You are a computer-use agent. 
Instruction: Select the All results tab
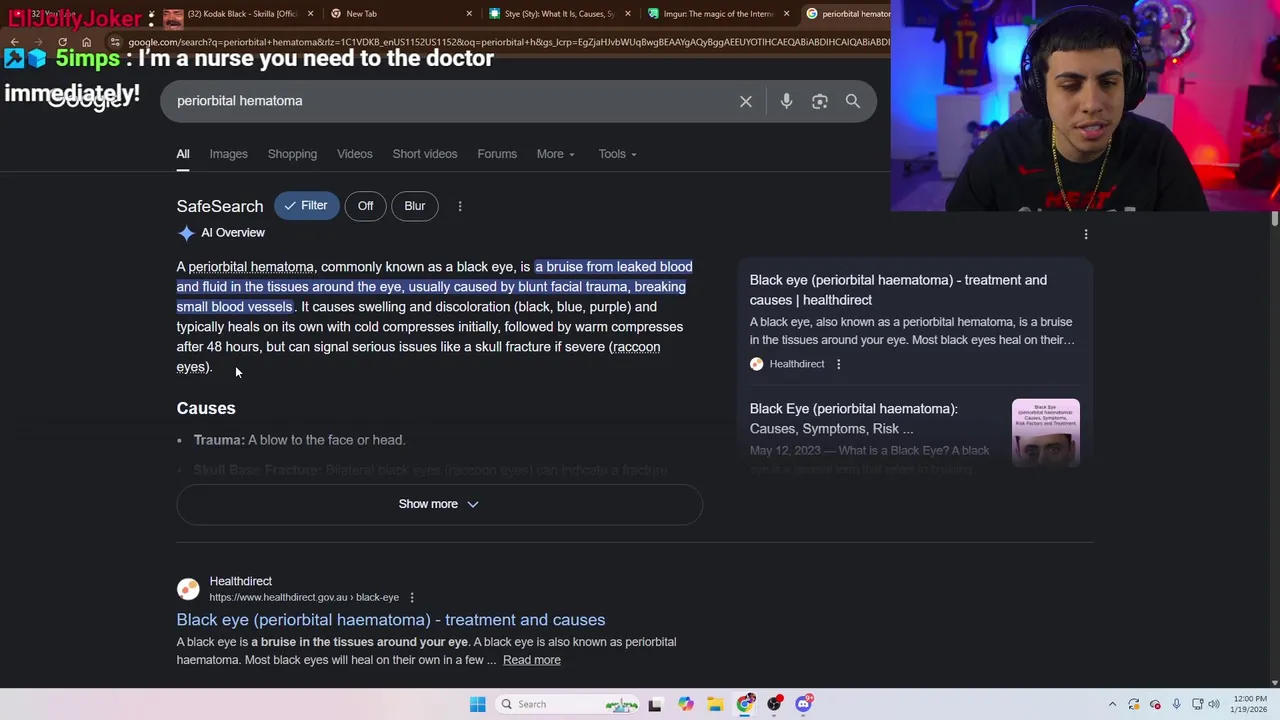183,154
